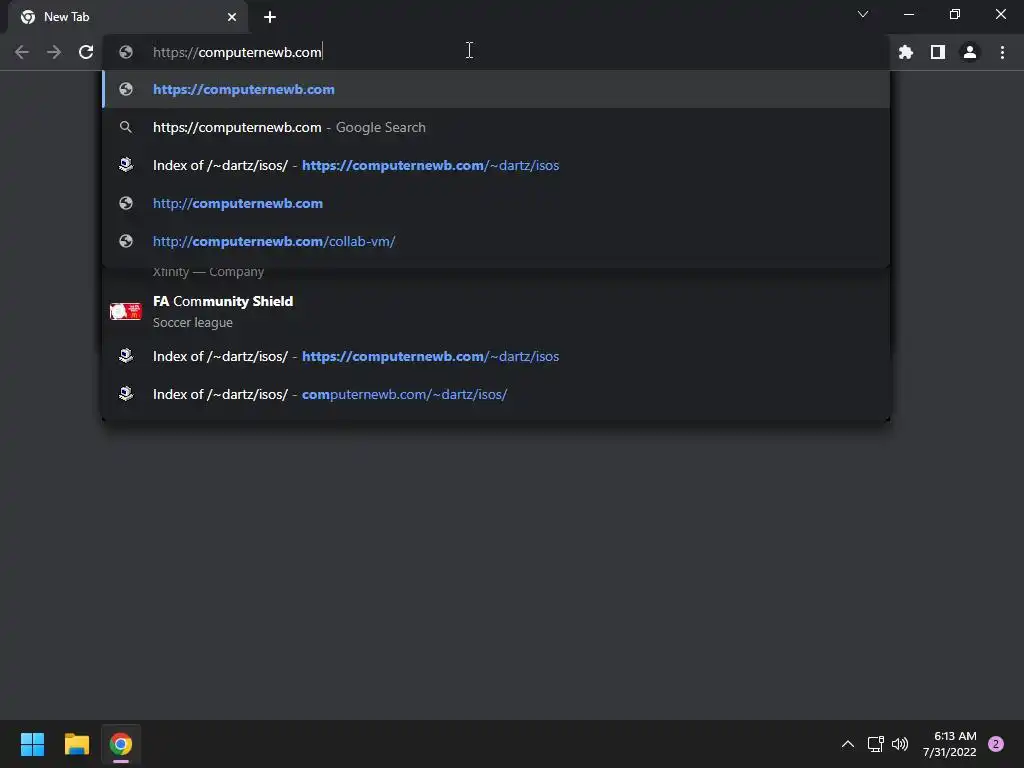Click globe icon in address bar
This screenshot has width=1024, height=768.
point(126,52)
